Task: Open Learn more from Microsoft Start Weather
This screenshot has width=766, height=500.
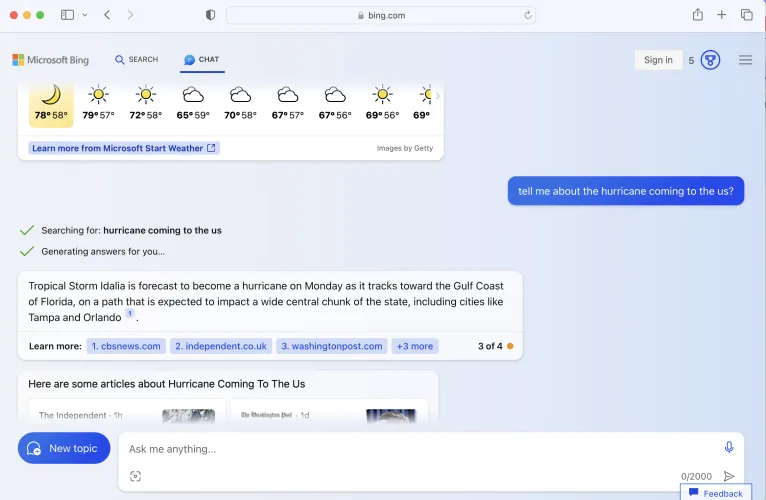Action: [123, 148]
